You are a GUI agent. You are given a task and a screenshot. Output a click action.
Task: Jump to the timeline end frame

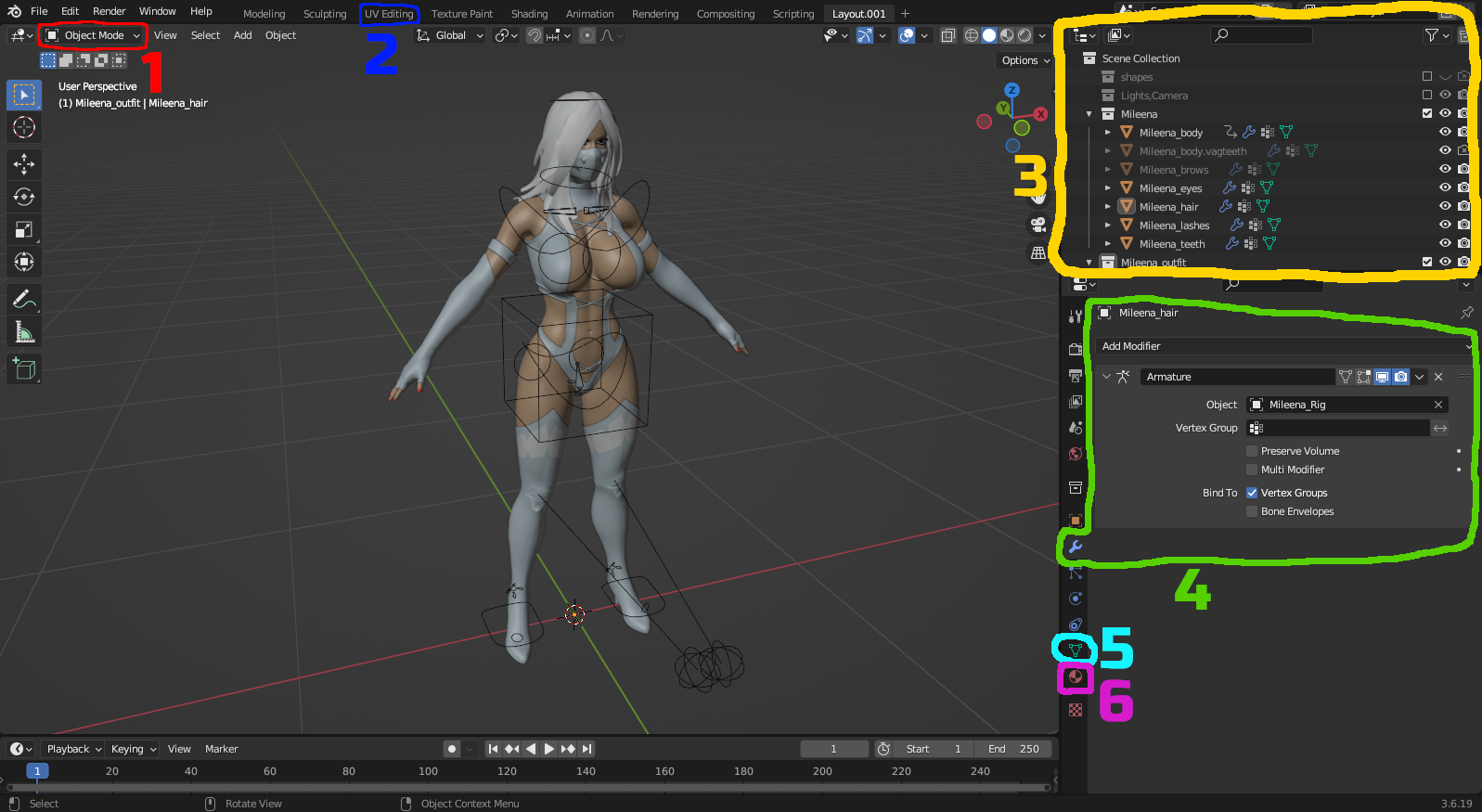[586, 749]
